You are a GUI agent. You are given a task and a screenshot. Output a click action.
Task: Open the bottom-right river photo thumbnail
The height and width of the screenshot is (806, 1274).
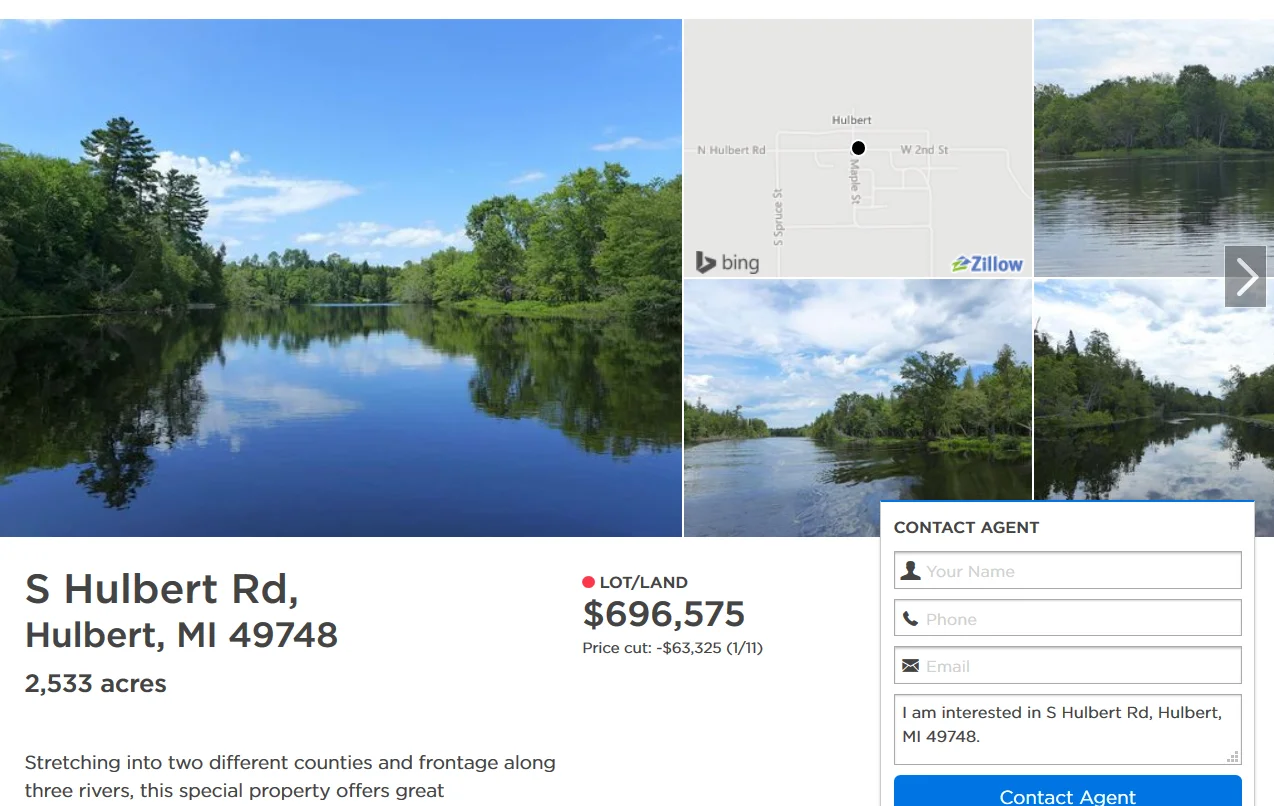(x=1154, y=389)
